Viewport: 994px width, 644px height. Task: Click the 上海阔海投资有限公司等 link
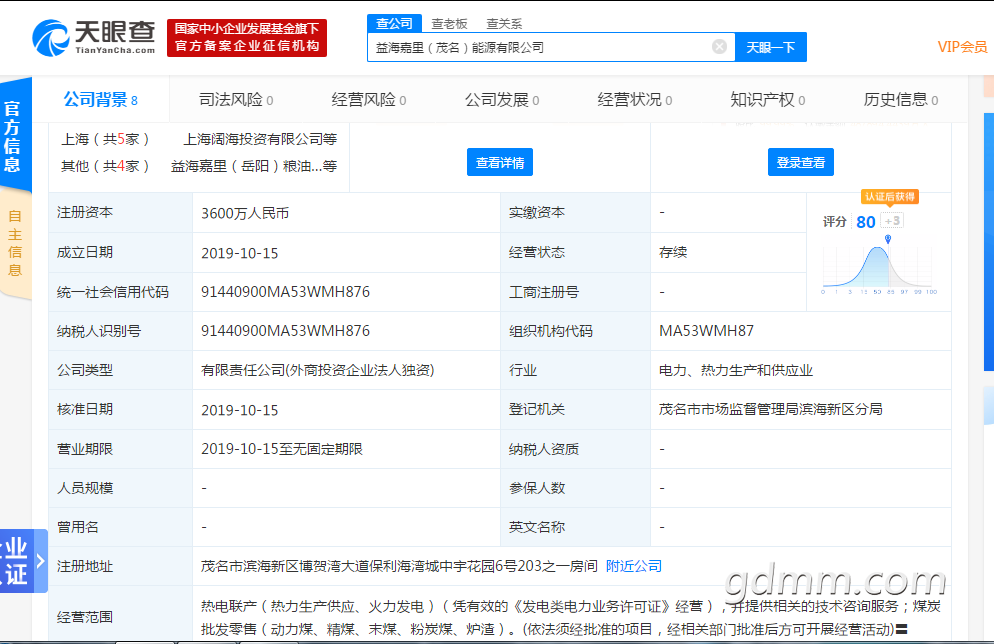tap(260, 139)
